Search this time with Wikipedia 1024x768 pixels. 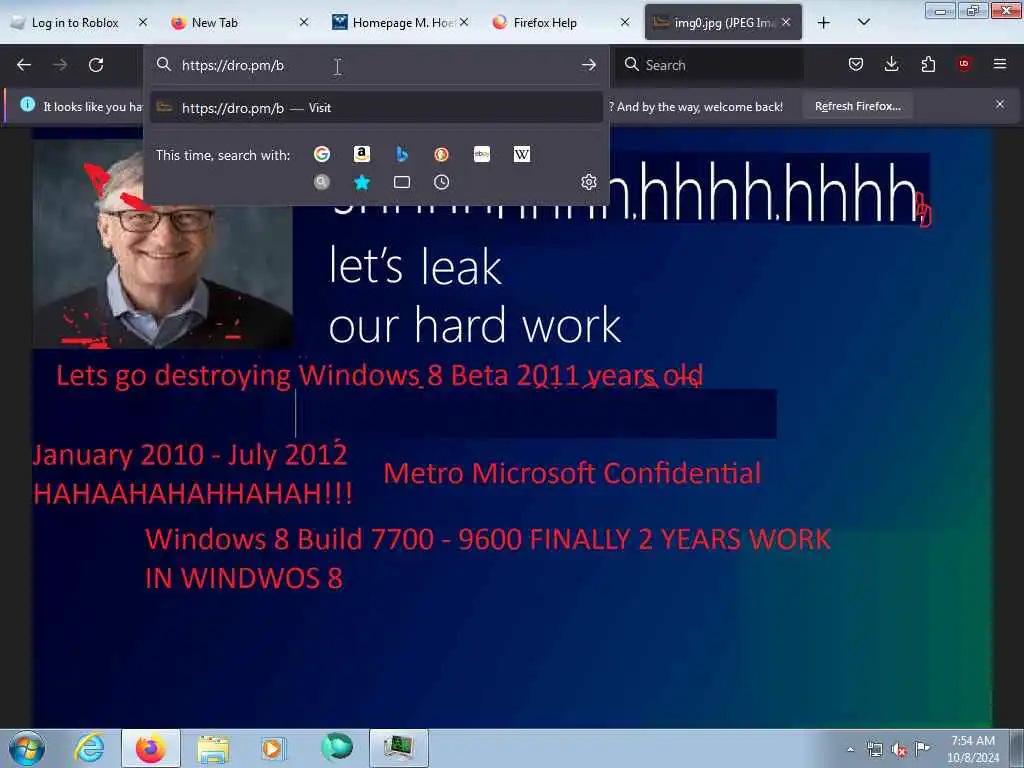point(522,154)
